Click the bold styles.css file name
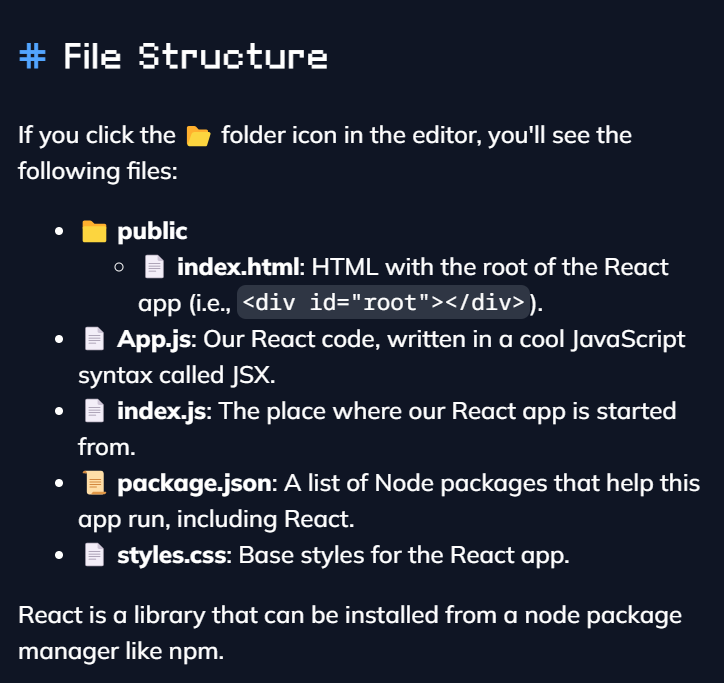The width and height of the screenshot is (724, 683). pos(174,556)
